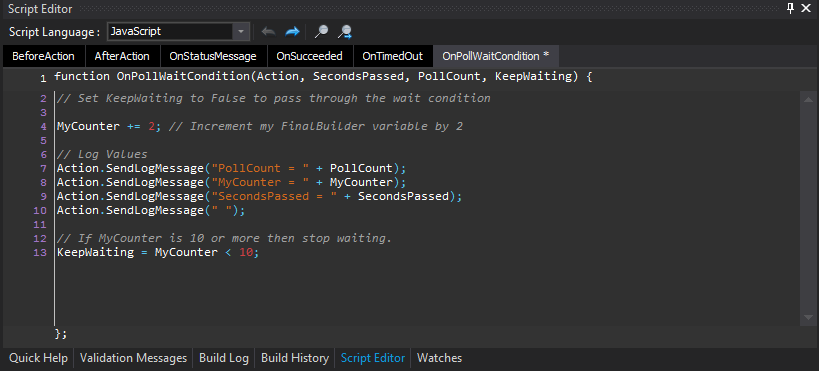Screen dimensions: 819x371
Task: Open the Build Log panel tab
Action: 224,358
